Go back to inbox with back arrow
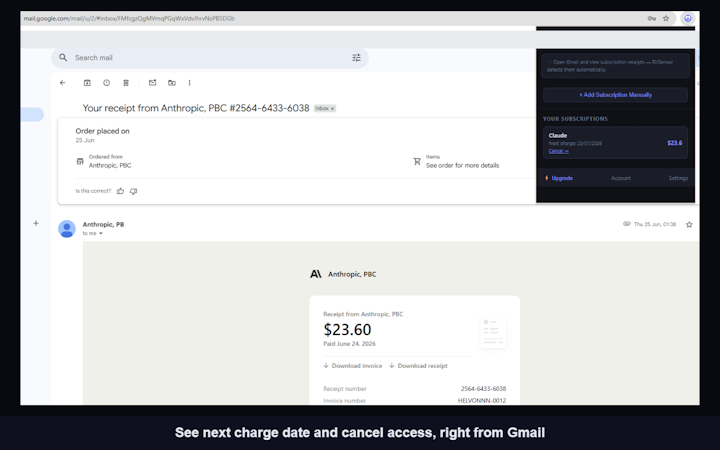The image size is (720, 450). [x=62, y=83]
